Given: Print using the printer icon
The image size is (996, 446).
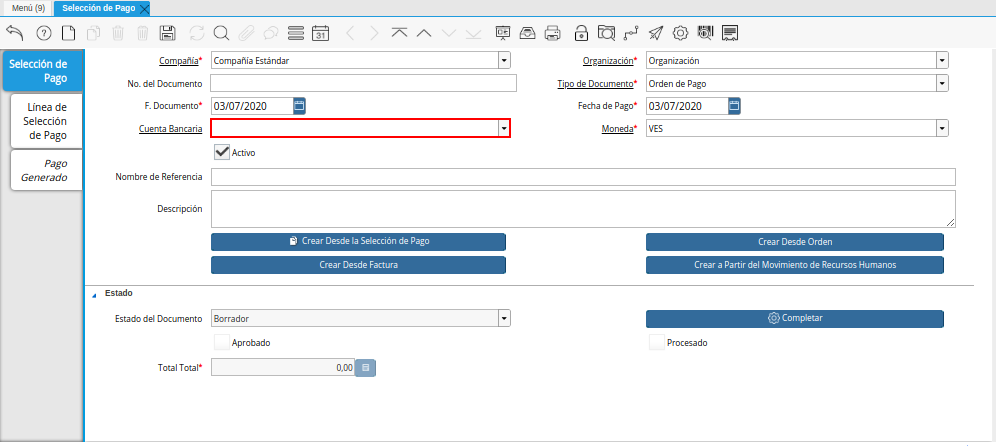Looking at the screenshot, I should point(553,33).
